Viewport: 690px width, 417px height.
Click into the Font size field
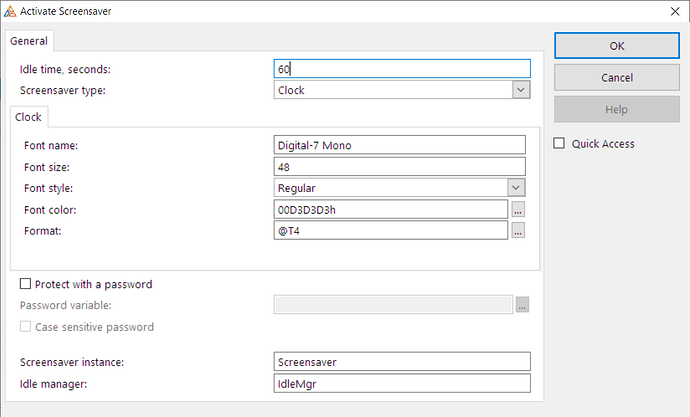click(x=399, y=166)
